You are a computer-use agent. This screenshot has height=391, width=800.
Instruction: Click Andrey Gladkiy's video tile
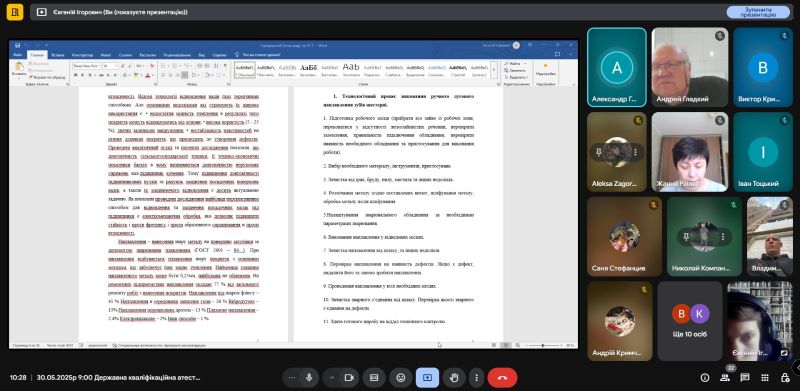coord(689,67)
